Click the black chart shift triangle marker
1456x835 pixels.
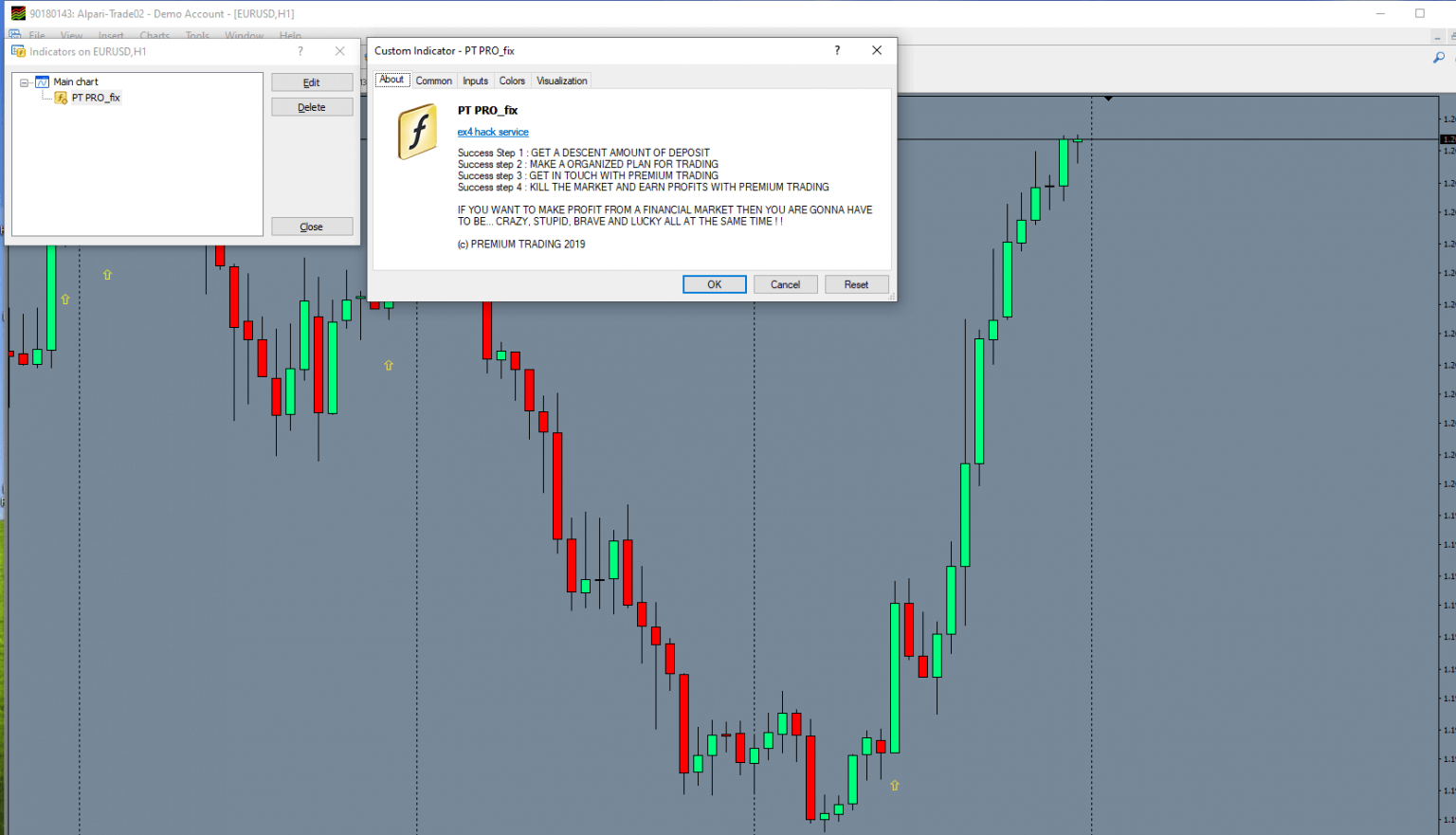point(1108,98)
